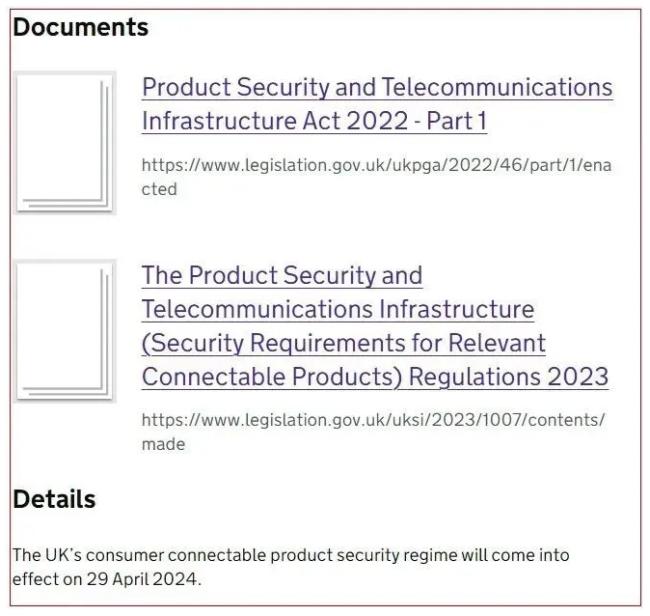Click the words "Infrastructure Act 2022 - Part 1"

pyautogui.click(x=313, y=121)
